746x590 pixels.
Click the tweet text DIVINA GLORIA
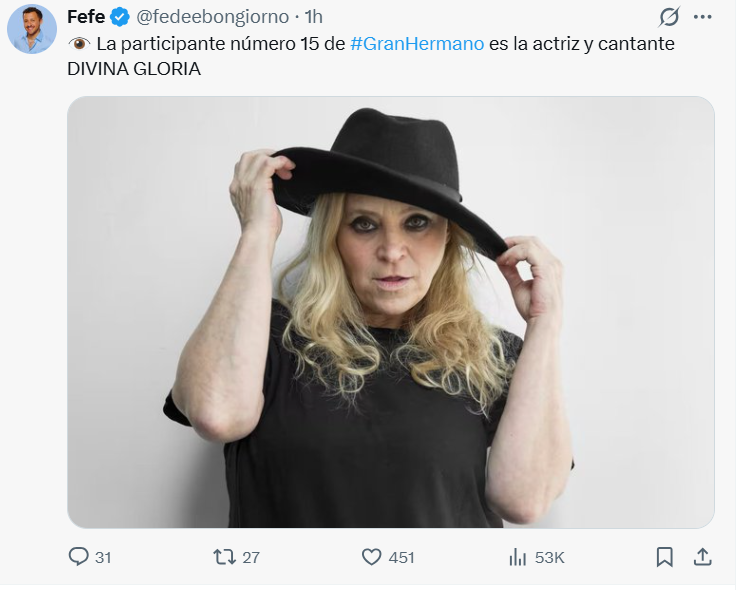pos(133,70)
